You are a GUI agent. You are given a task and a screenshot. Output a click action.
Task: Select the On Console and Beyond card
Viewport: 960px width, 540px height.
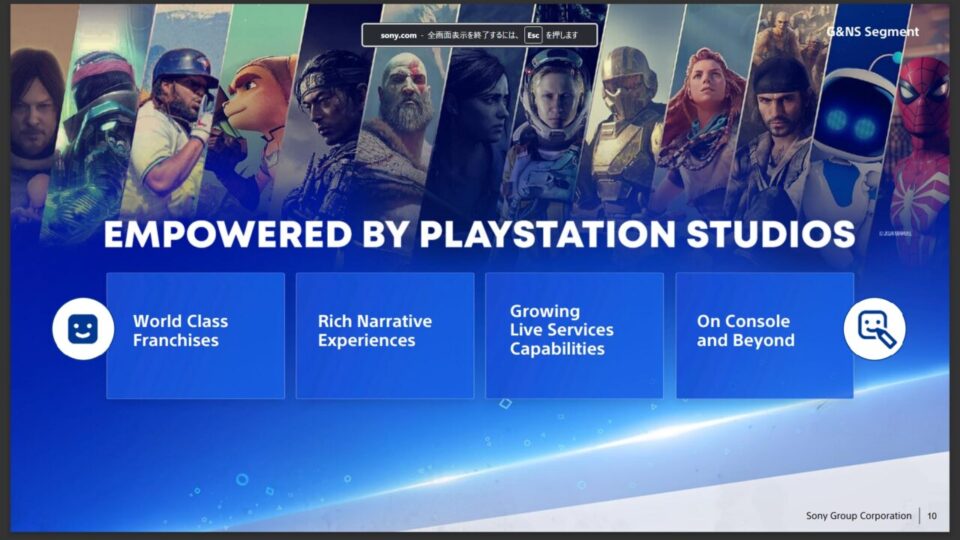pos(765,336)
